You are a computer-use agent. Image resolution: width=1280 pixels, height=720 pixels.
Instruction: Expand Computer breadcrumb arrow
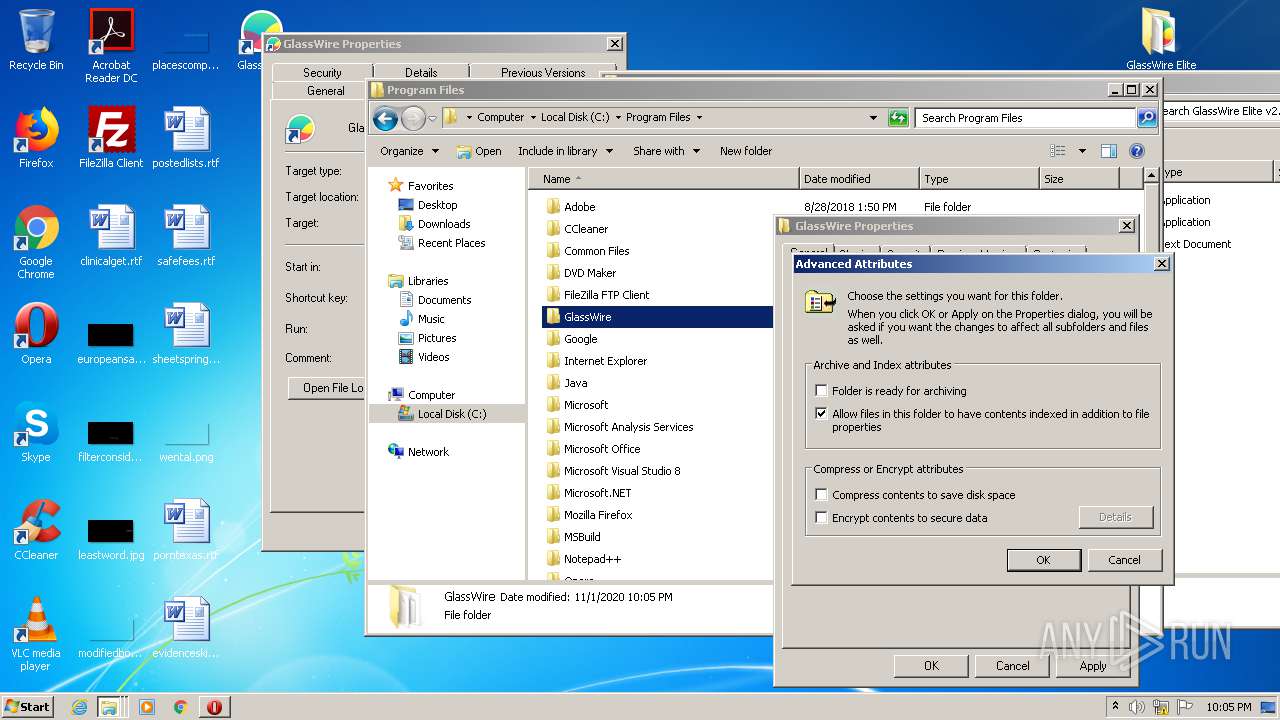click(x=533, y=118)
